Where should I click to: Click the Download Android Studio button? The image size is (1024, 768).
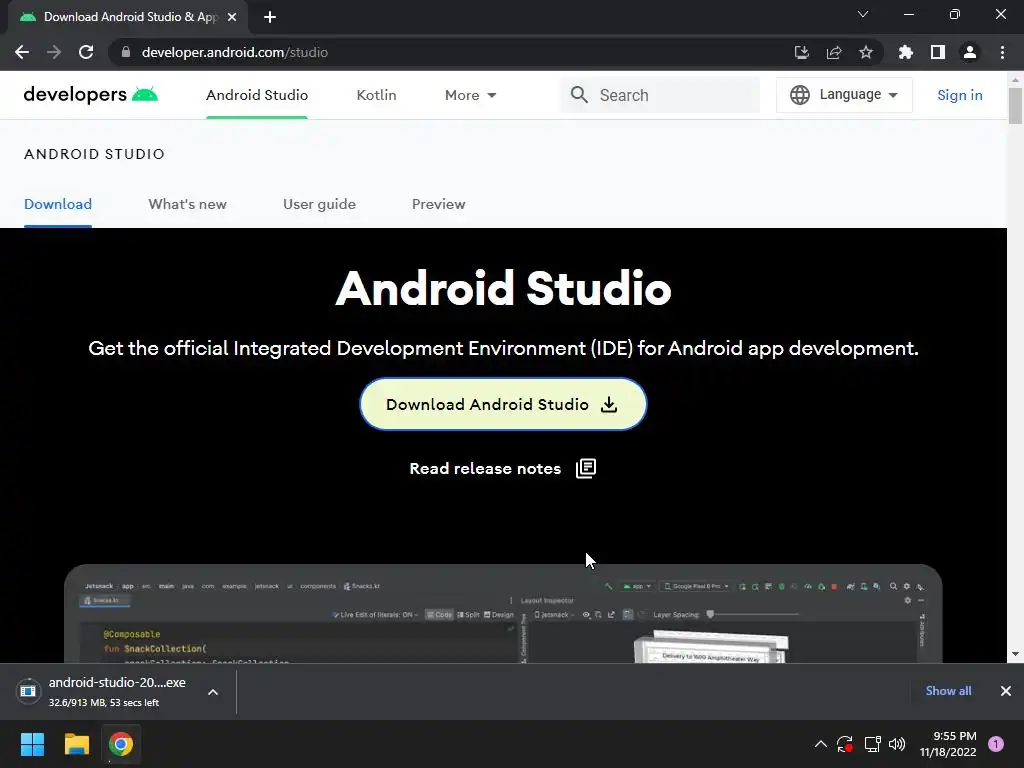(x=503, y=404)
